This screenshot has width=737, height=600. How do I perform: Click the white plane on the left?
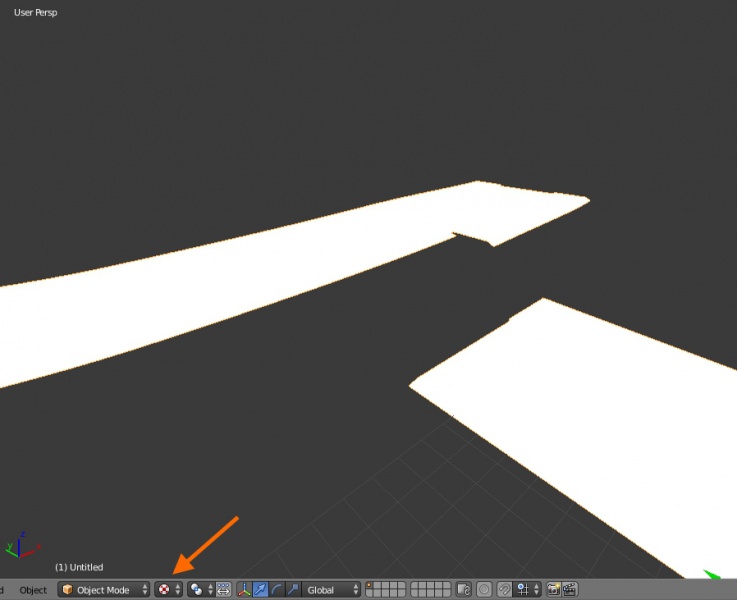[200, 290]
